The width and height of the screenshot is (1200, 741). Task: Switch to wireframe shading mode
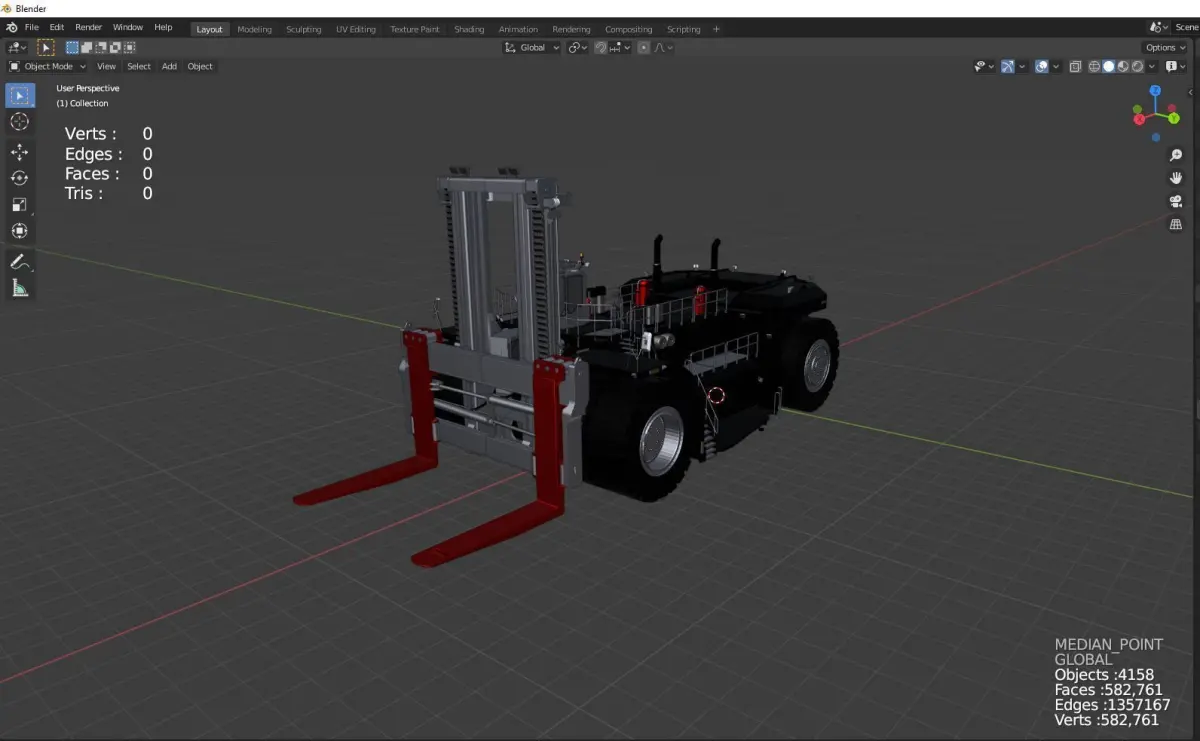(x=1095, y=66)
